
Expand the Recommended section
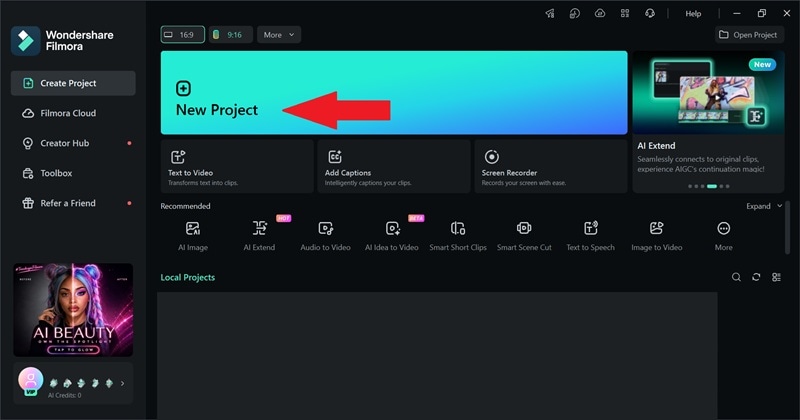(764, 206)
